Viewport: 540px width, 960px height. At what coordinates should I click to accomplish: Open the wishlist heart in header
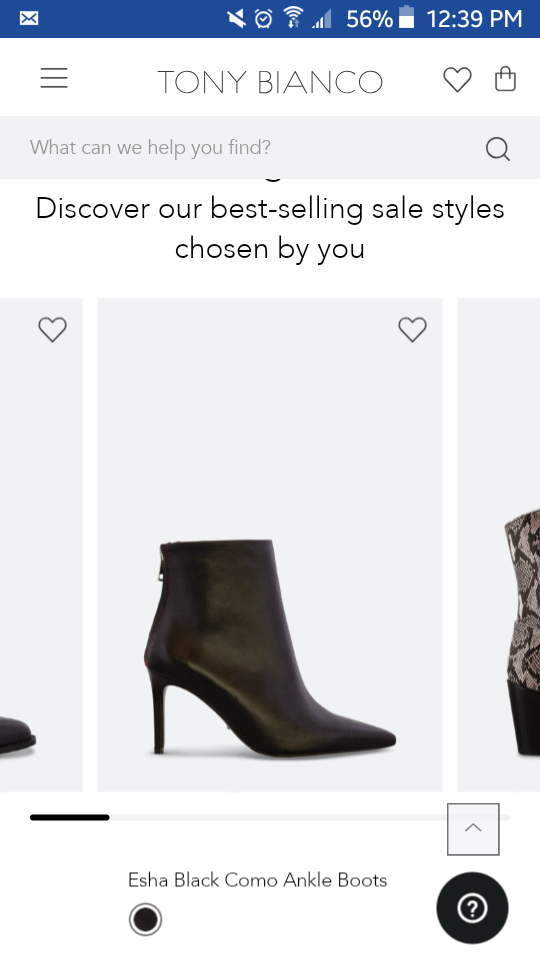pyautogui.click(x=457, y=80)
